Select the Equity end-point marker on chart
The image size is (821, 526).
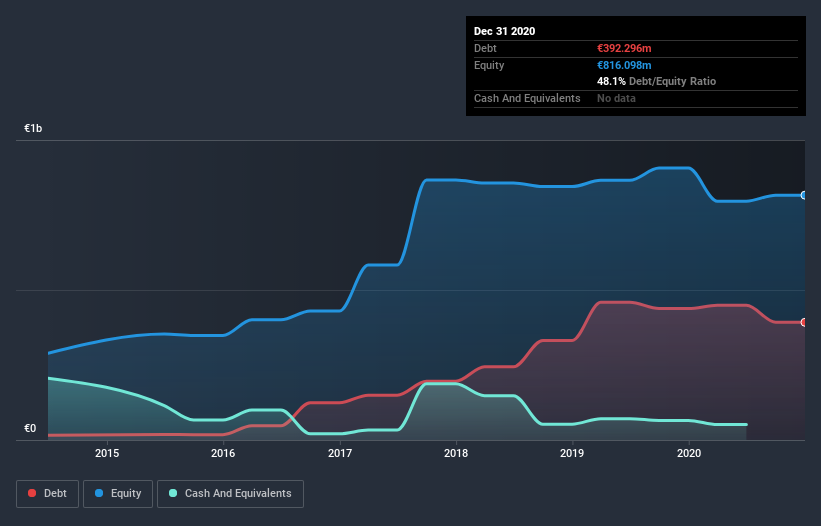coord(804,195)
